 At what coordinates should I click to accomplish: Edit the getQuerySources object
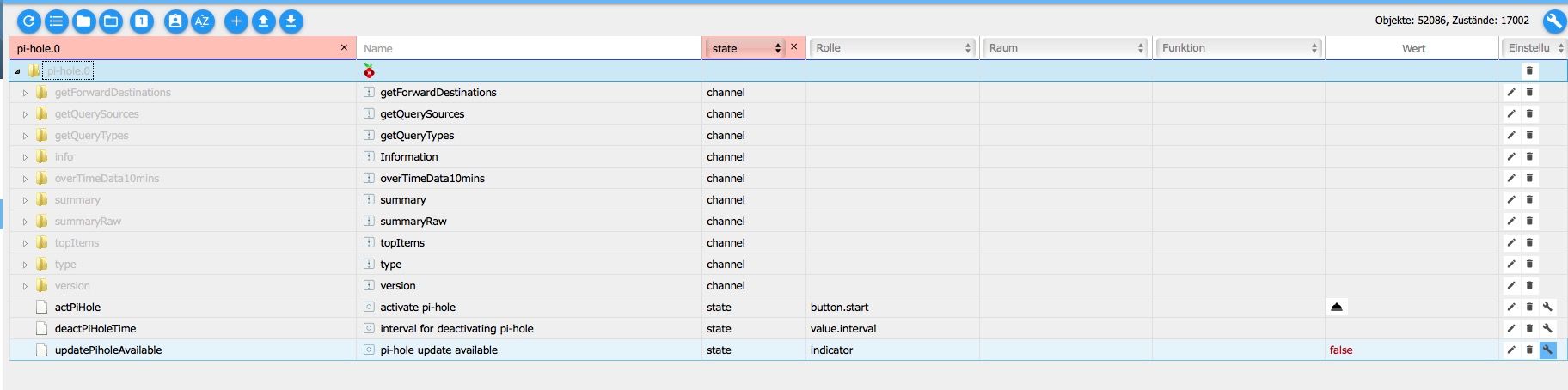pyautogui.click(x=1511, y=113)
